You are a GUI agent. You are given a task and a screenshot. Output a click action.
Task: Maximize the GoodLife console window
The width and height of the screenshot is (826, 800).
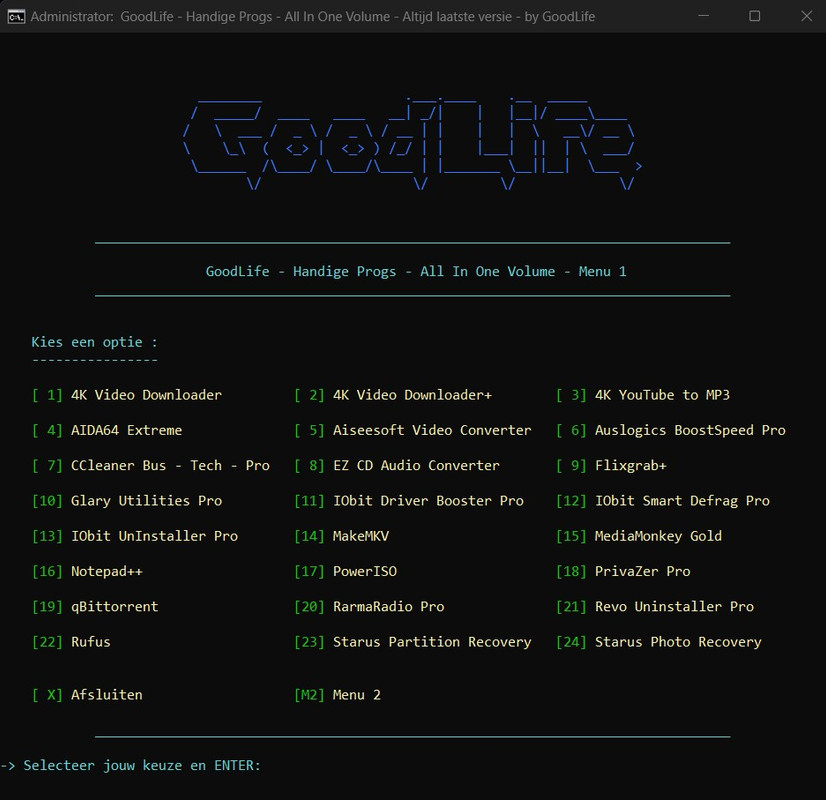click(754, 16)
